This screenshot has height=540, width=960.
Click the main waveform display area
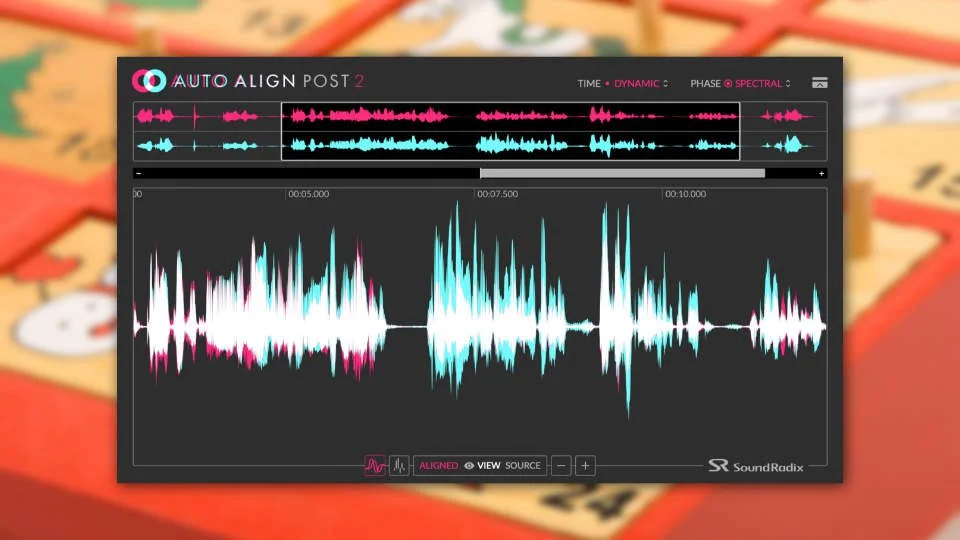(x=480, y=327)
